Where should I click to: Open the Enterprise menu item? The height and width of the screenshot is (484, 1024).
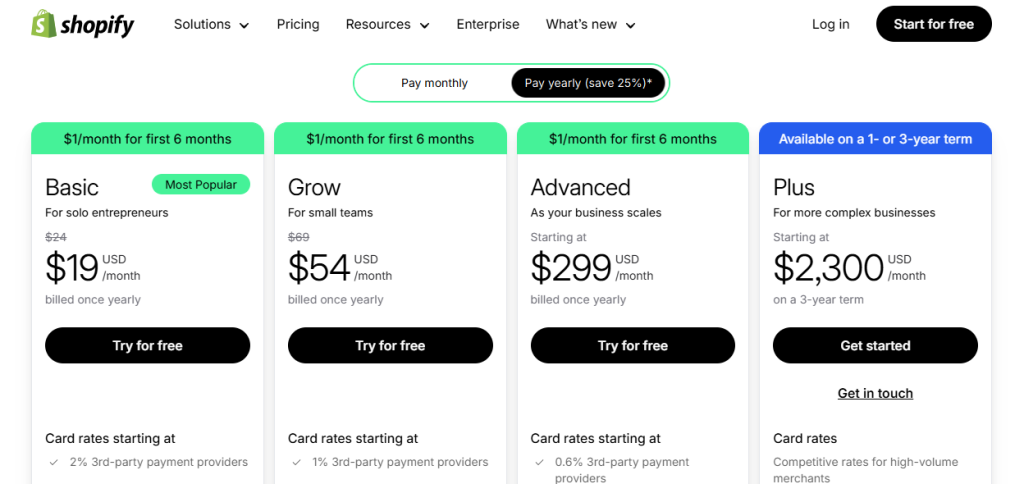(488, 24)
